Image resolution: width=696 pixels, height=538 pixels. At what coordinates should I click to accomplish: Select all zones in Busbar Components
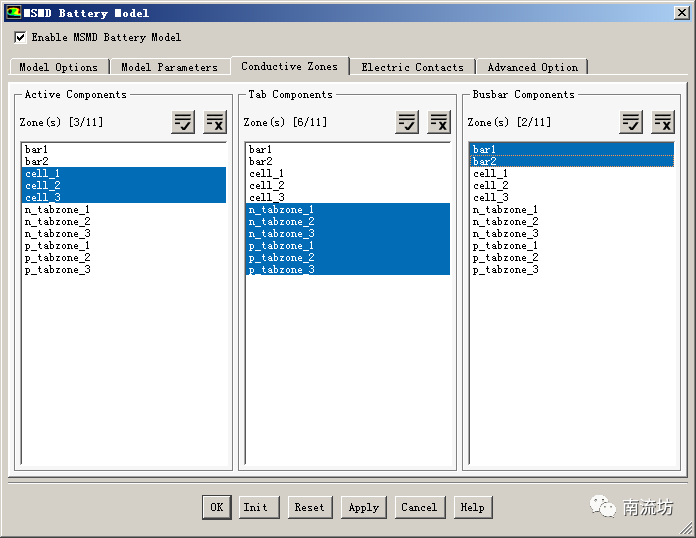click(631, 122)
